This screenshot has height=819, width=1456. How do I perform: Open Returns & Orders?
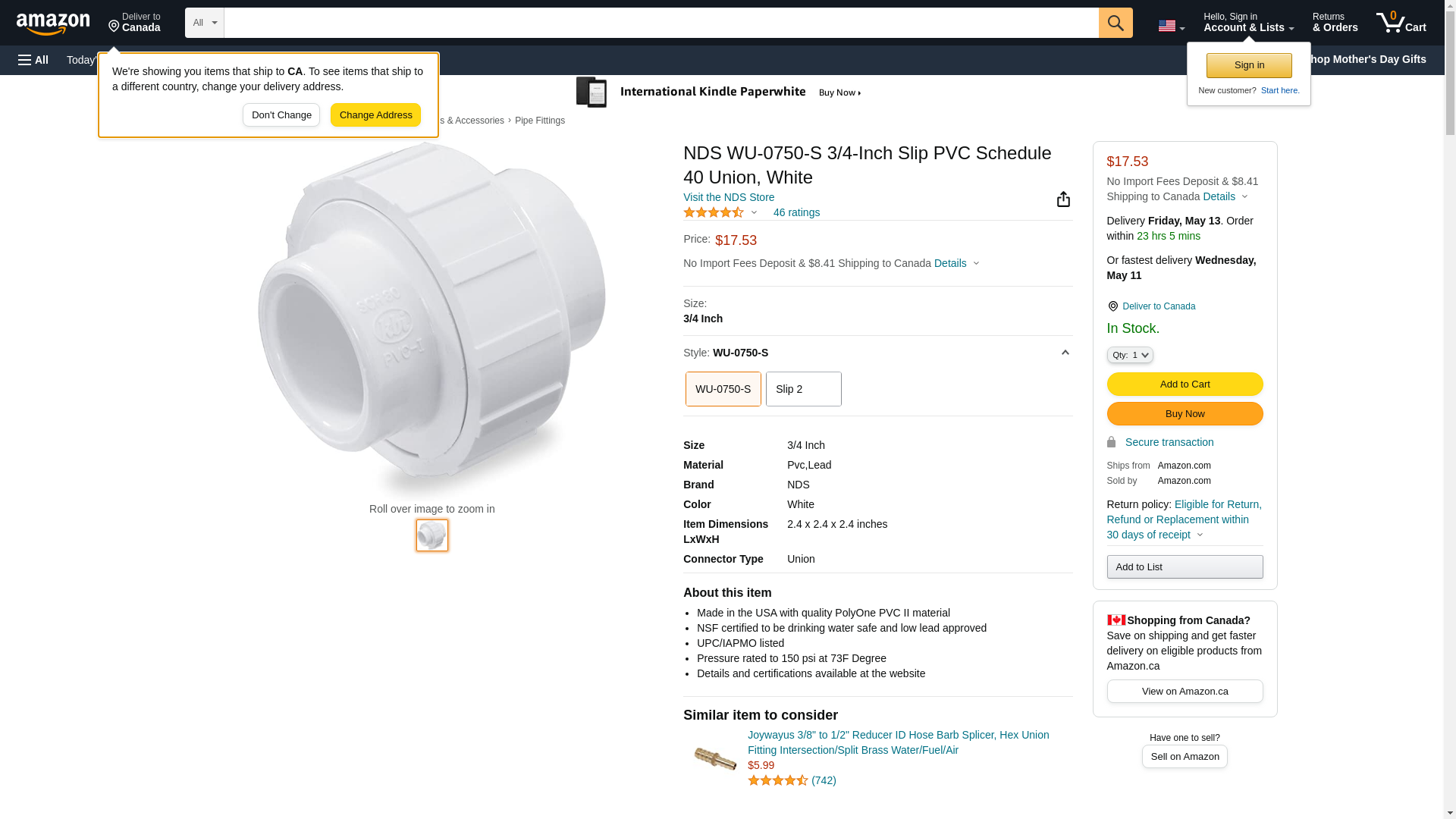point(1335,23)
